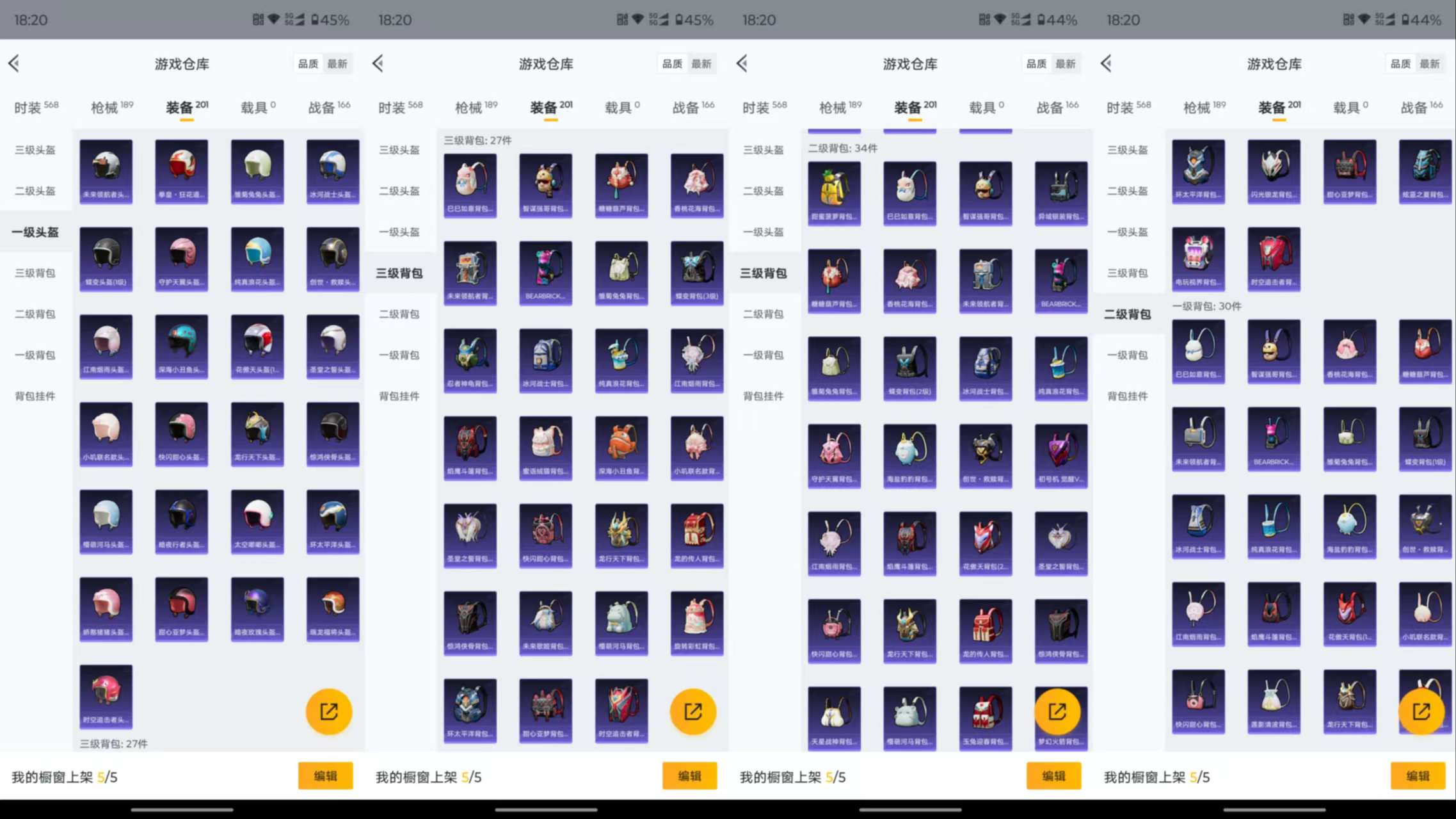
Task: Expand the 二级背包 category section
Action: click(x=35, y=314)
